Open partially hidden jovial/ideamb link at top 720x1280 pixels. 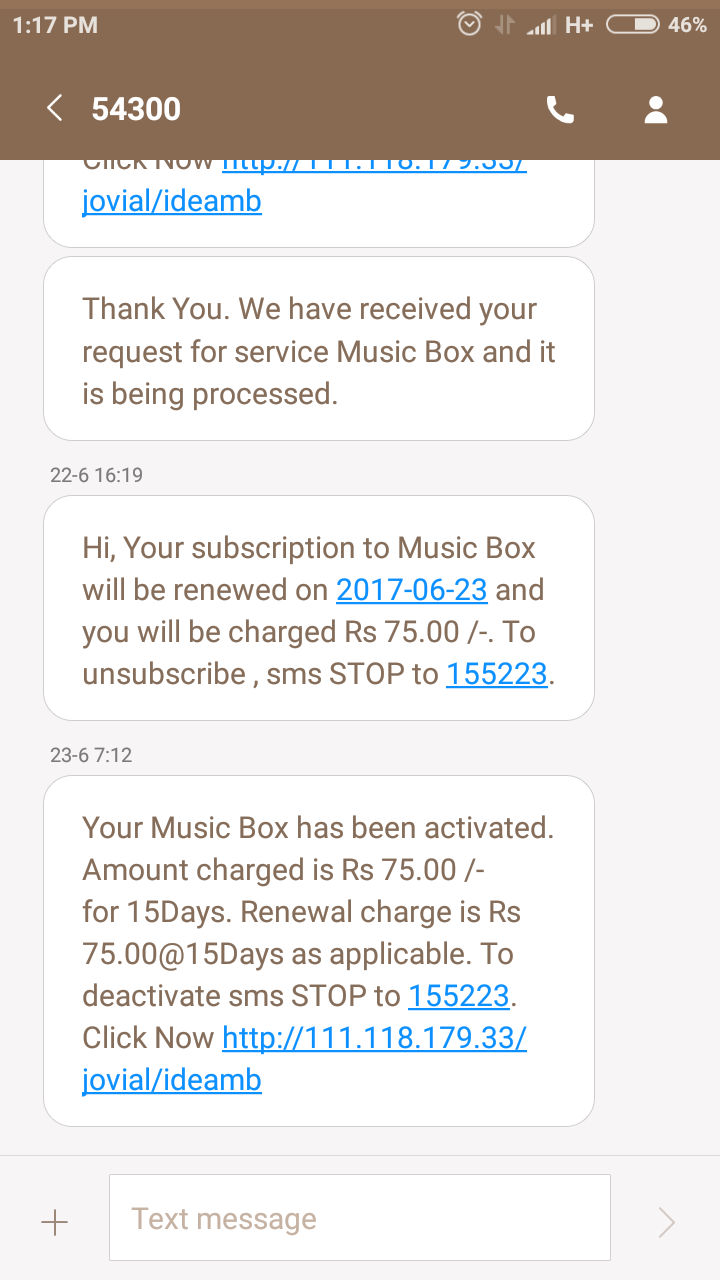click(x=172, y=201)
